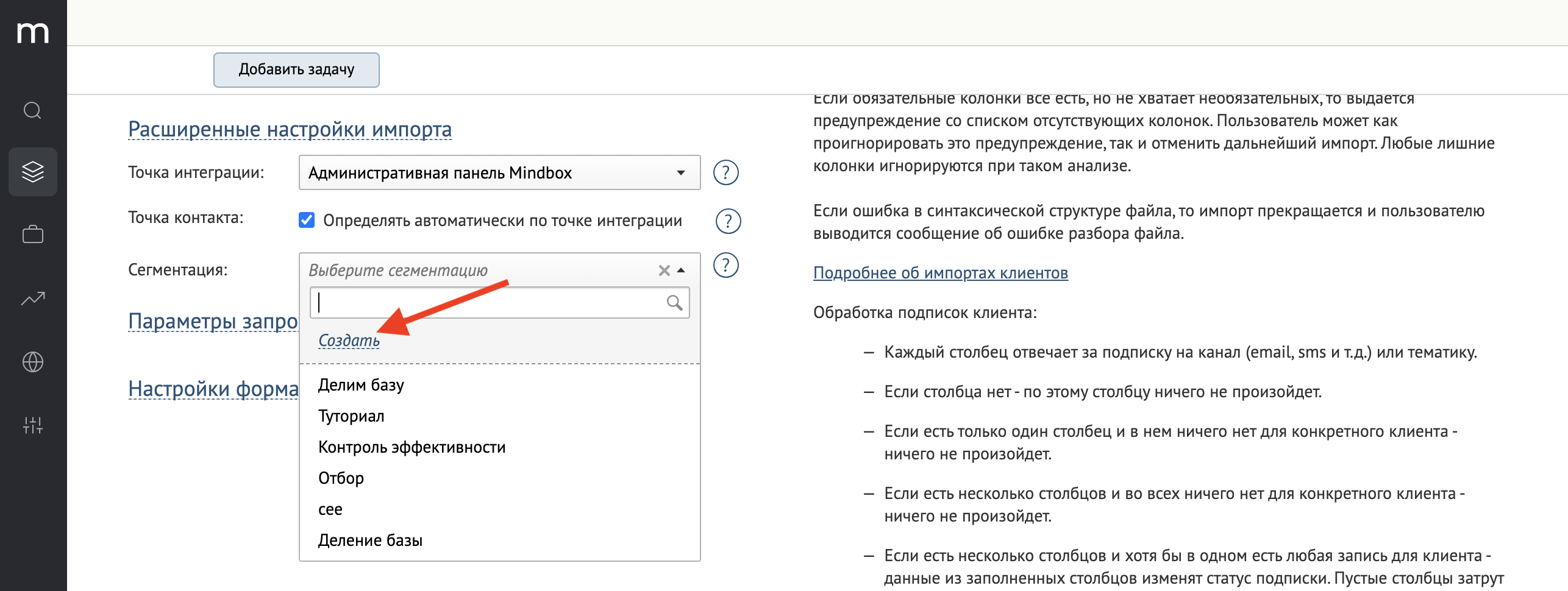Select Деление базы segmentation option
Screen dimensions: 1568x591
(x=499, y=540)
